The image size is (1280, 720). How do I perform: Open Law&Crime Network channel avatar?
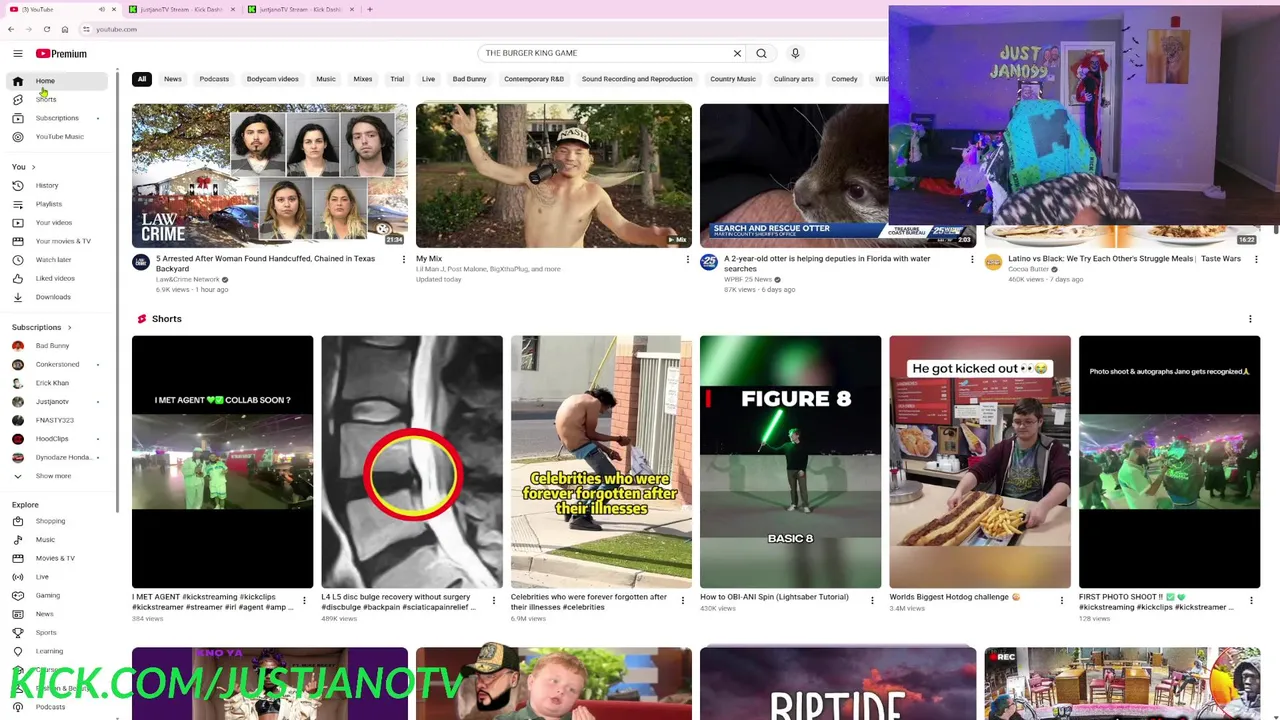click(x=141, y=262)
